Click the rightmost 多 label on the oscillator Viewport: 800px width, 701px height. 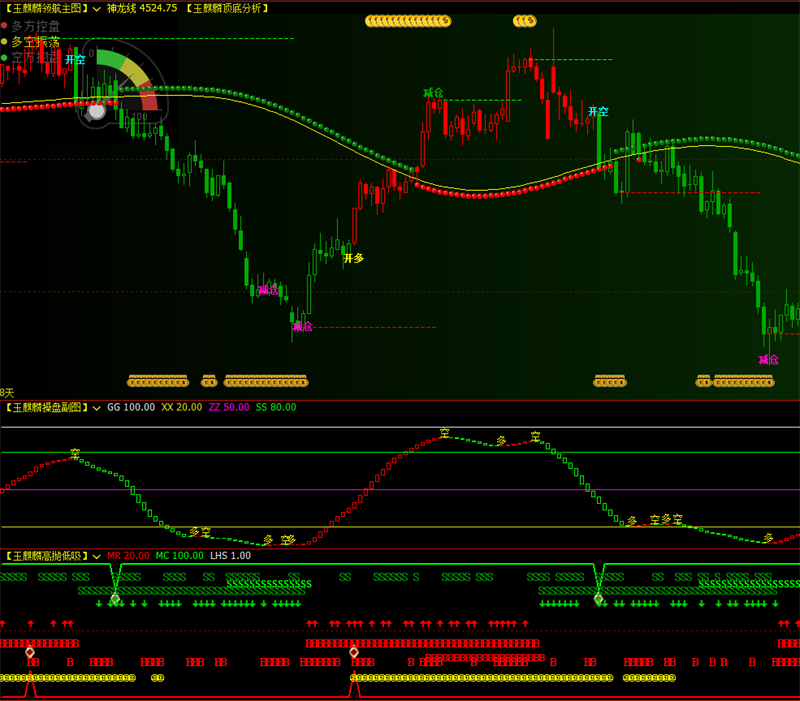tap(768, 538)
